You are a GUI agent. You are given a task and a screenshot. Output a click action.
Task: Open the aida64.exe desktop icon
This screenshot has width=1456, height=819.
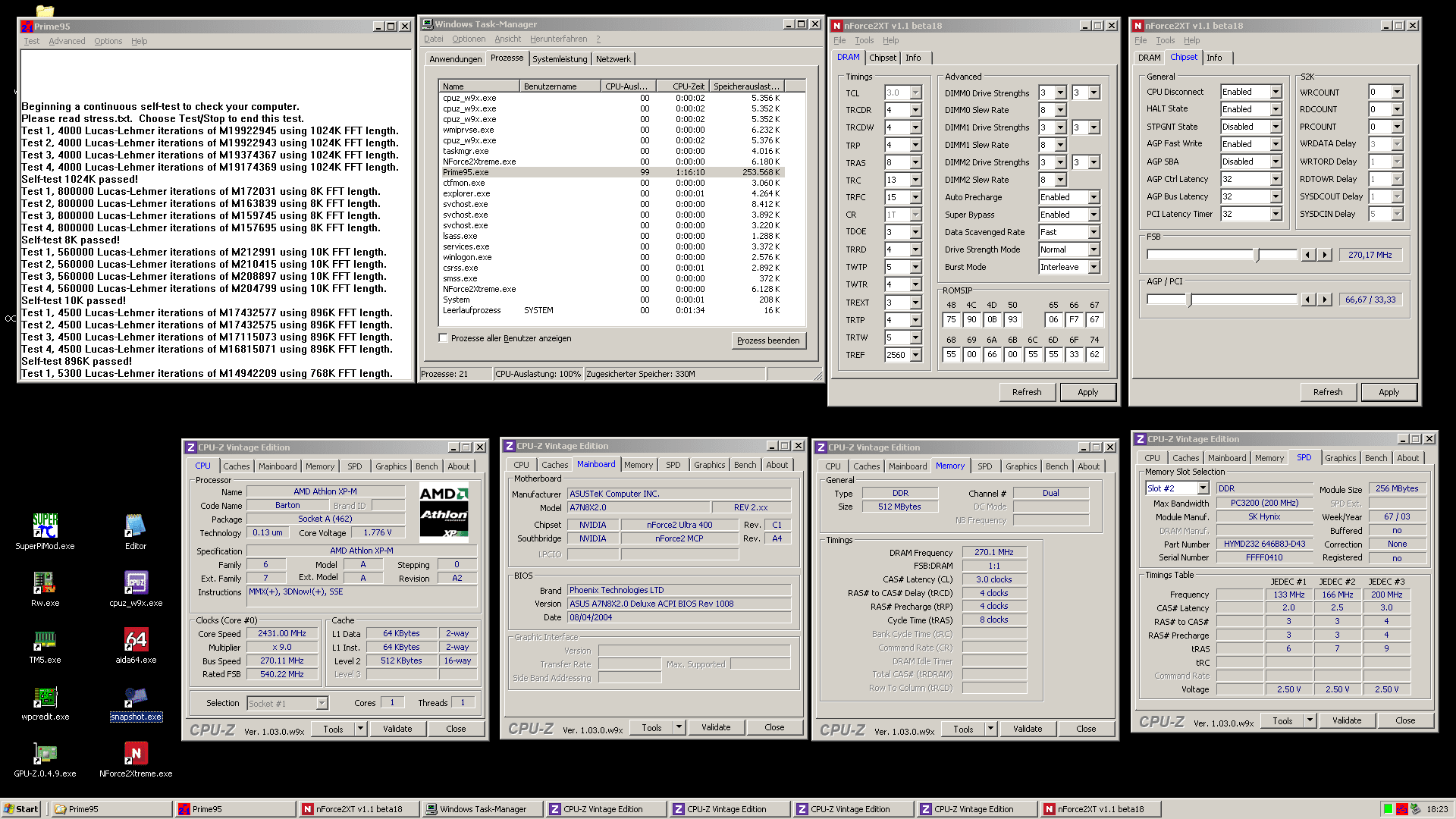tap(136, 639)
